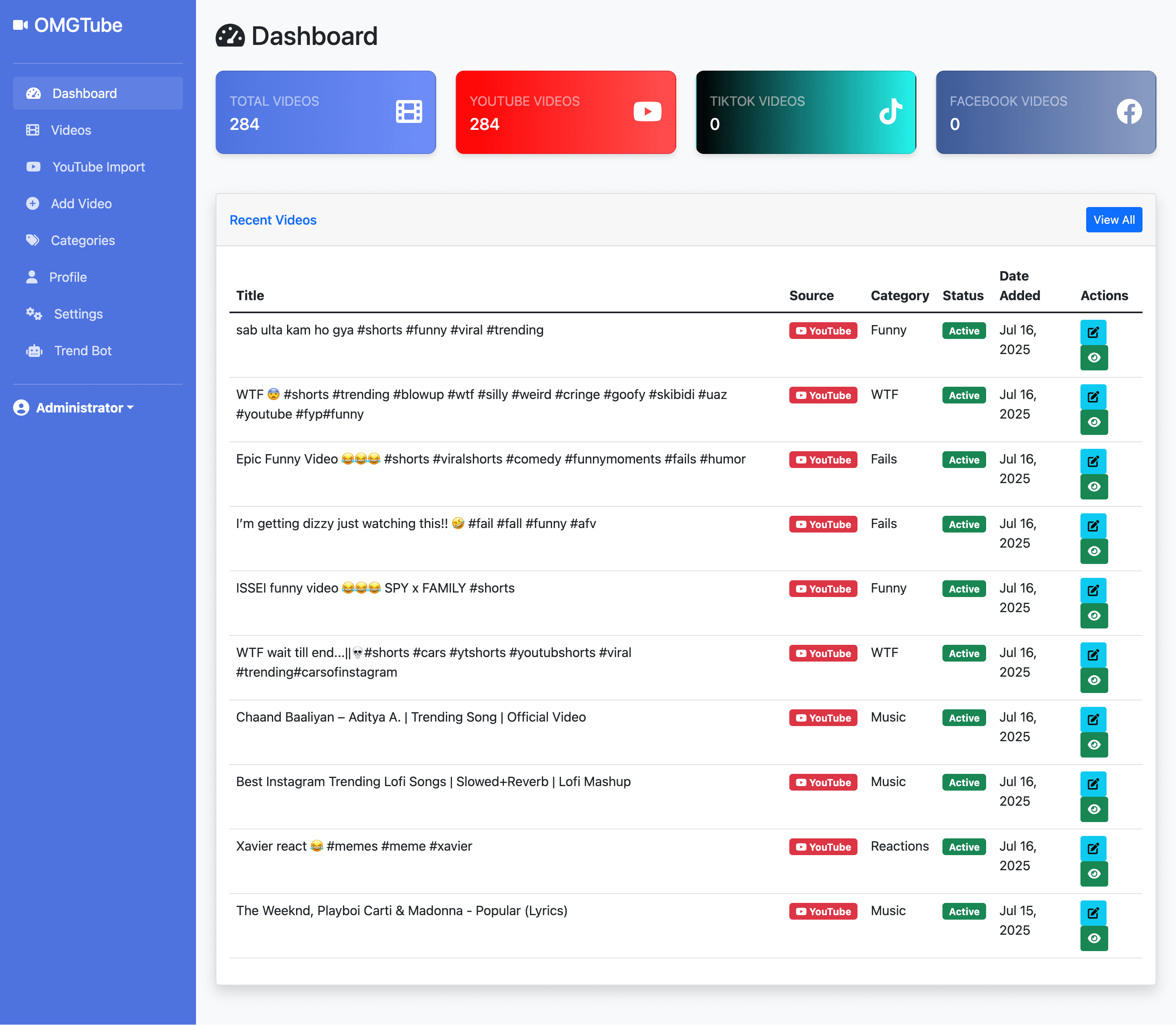The height and width of the screenshot is (1025, 1176).
Task: Click the View All button
Action: [1114, 220]
